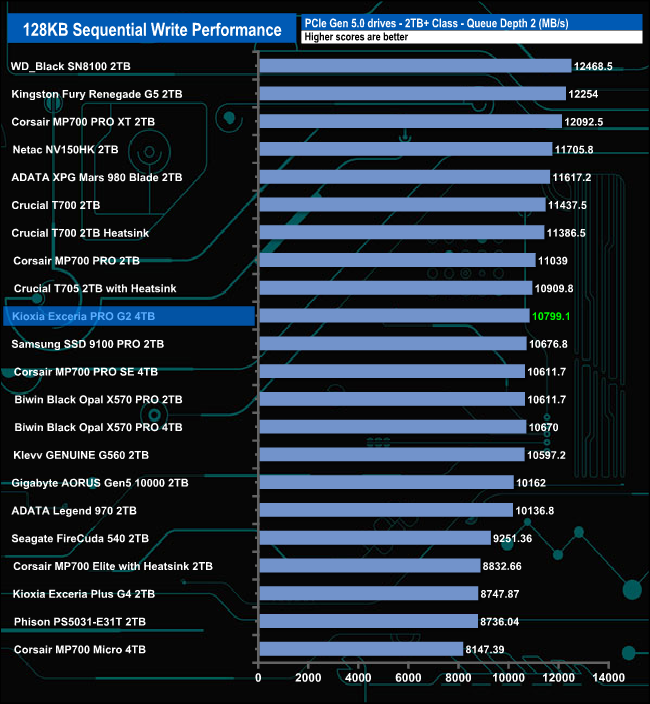This screenshot has height=704, width=650.
Task: Click the axis label 10000
Action: (x=508, y=678)
